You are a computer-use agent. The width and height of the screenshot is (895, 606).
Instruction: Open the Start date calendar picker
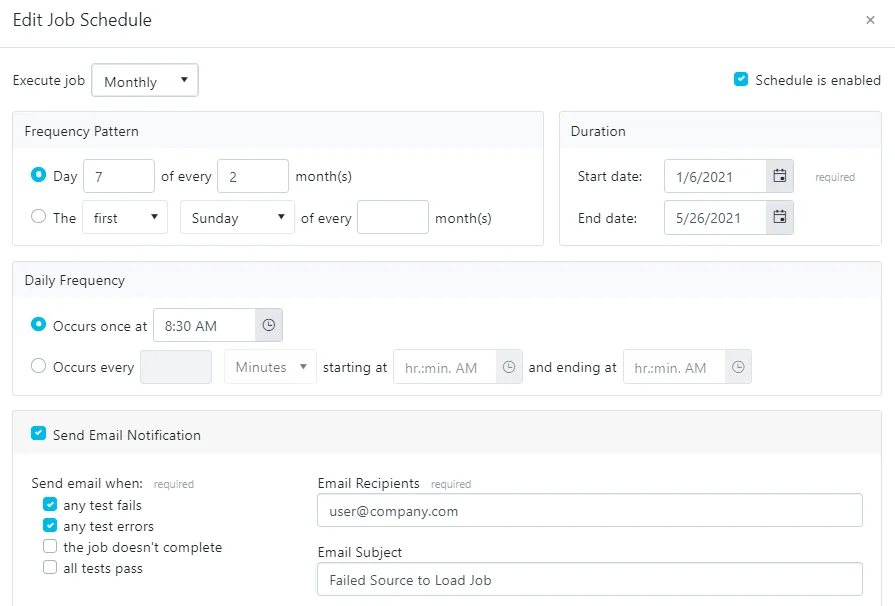[x=780, y=176]
